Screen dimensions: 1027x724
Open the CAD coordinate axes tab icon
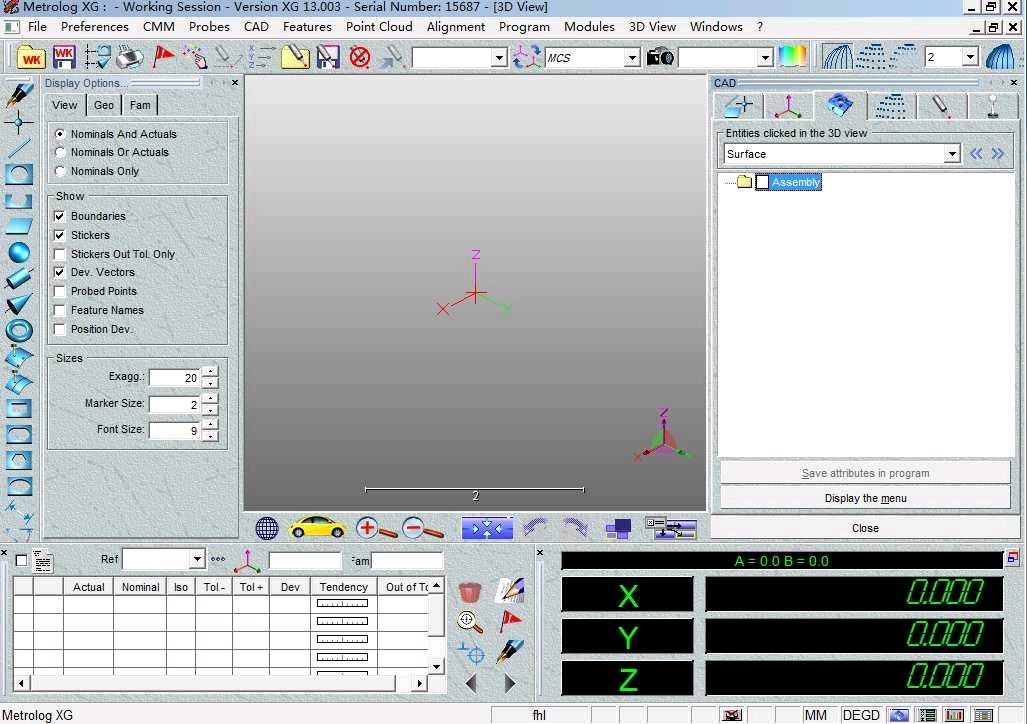tap(788, 105)
